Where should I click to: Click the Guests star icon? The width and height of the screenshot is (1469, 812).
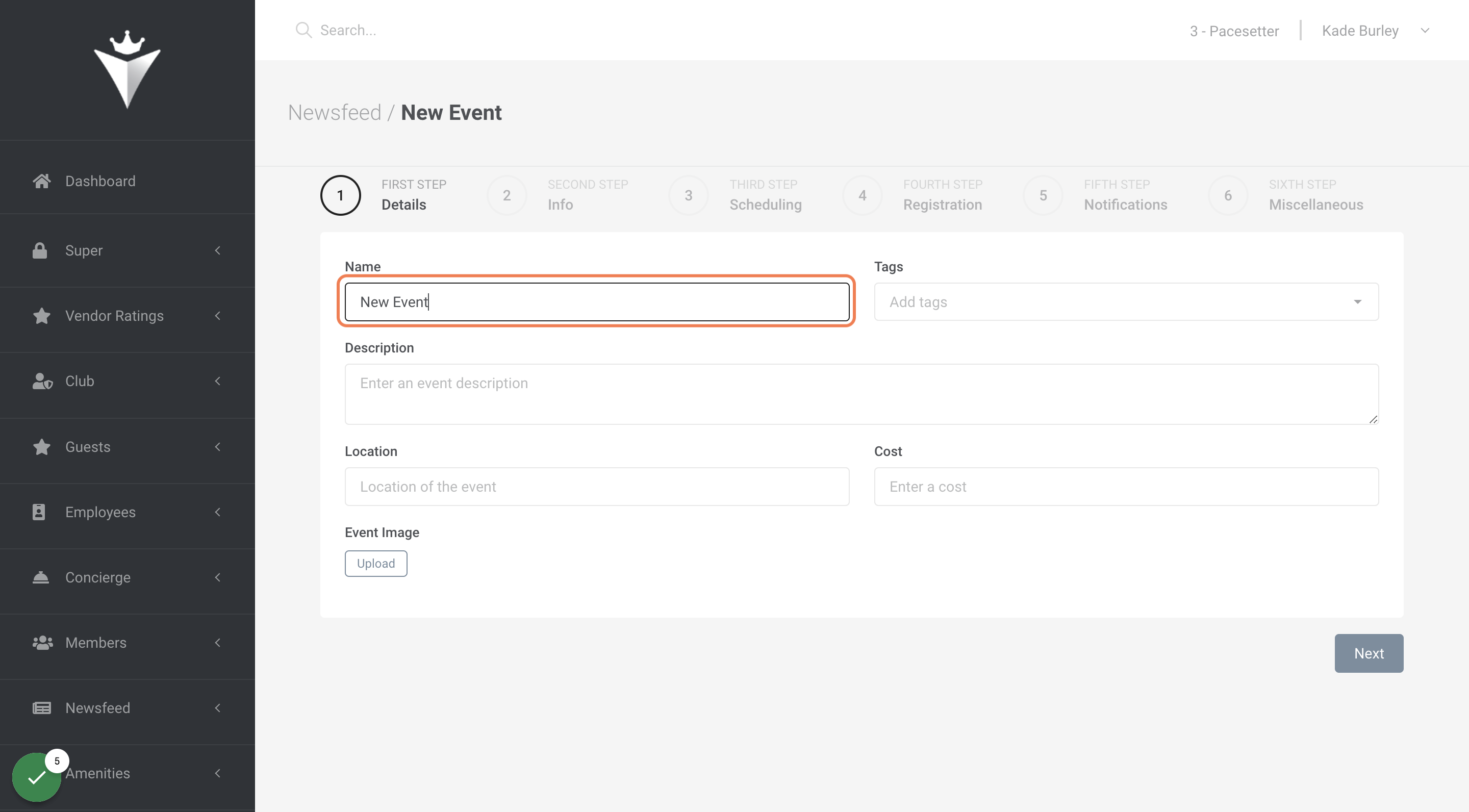[x=41, y=446]
